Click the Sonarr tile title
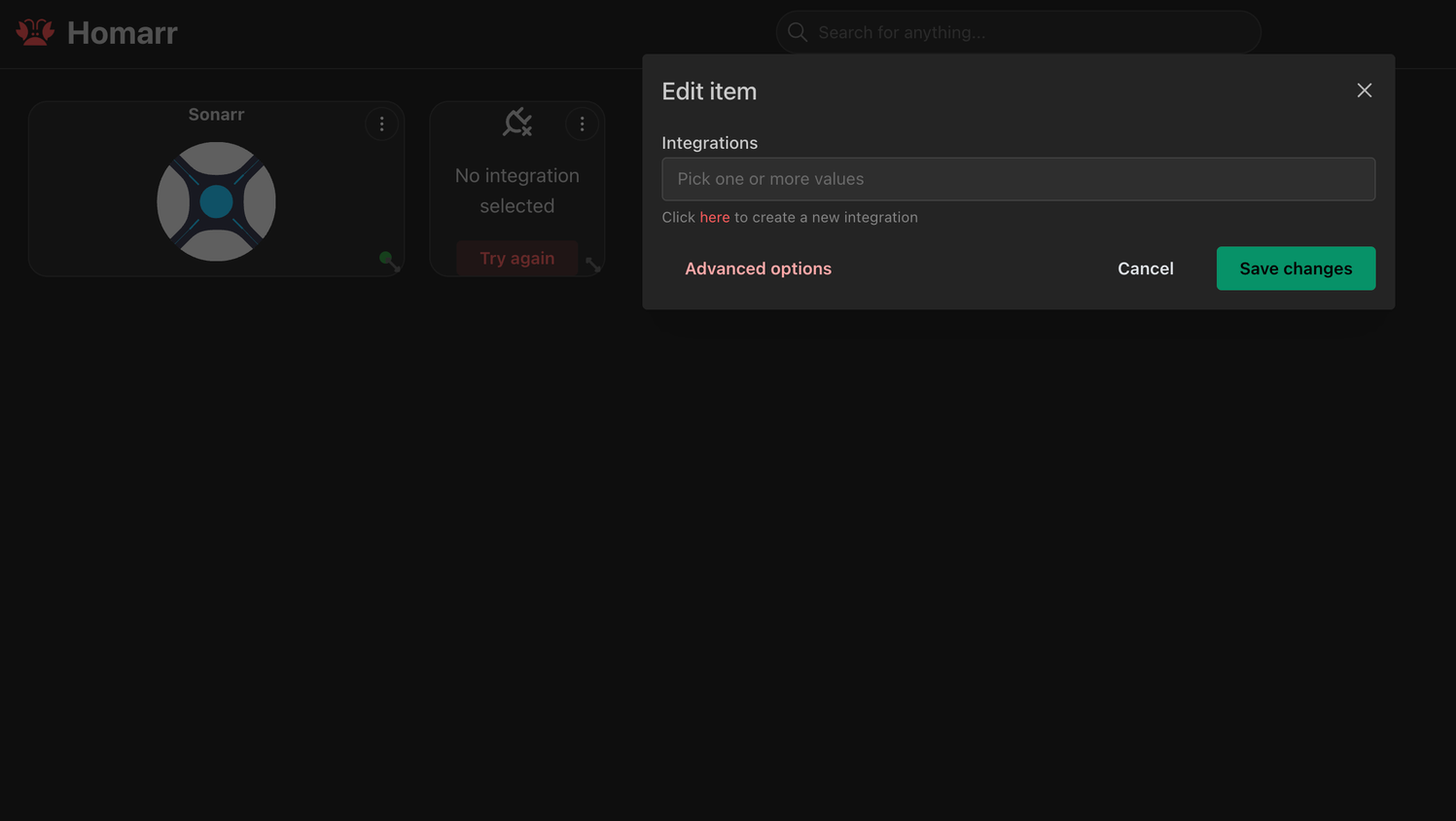Screen dimensions: 1456x821 tap(216, 115)
